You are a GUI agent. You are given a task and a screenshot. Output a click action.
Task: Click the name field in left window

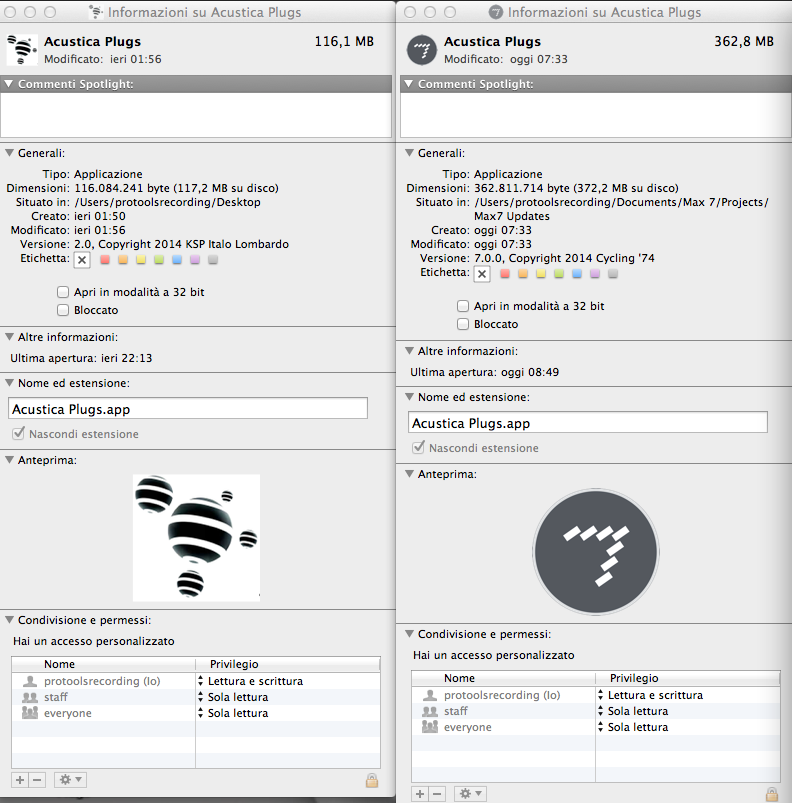click(x=188, y=409)
